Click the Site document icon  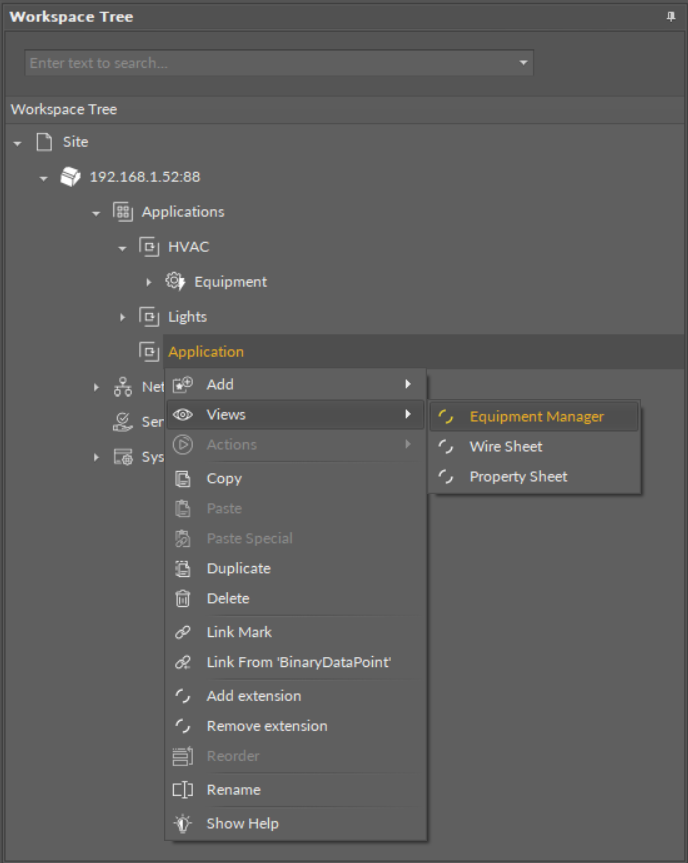(x=44, y=142)
